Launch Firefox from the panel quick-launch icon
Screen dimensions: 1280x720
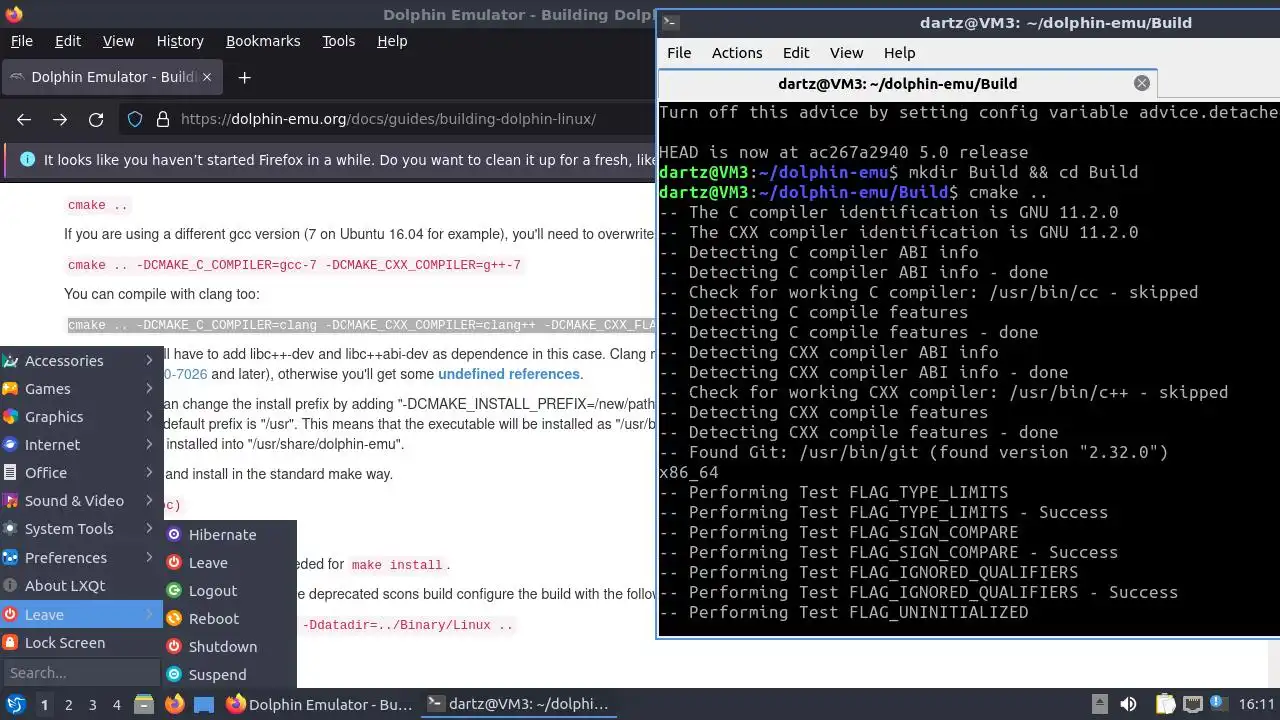tap(174, 704)
